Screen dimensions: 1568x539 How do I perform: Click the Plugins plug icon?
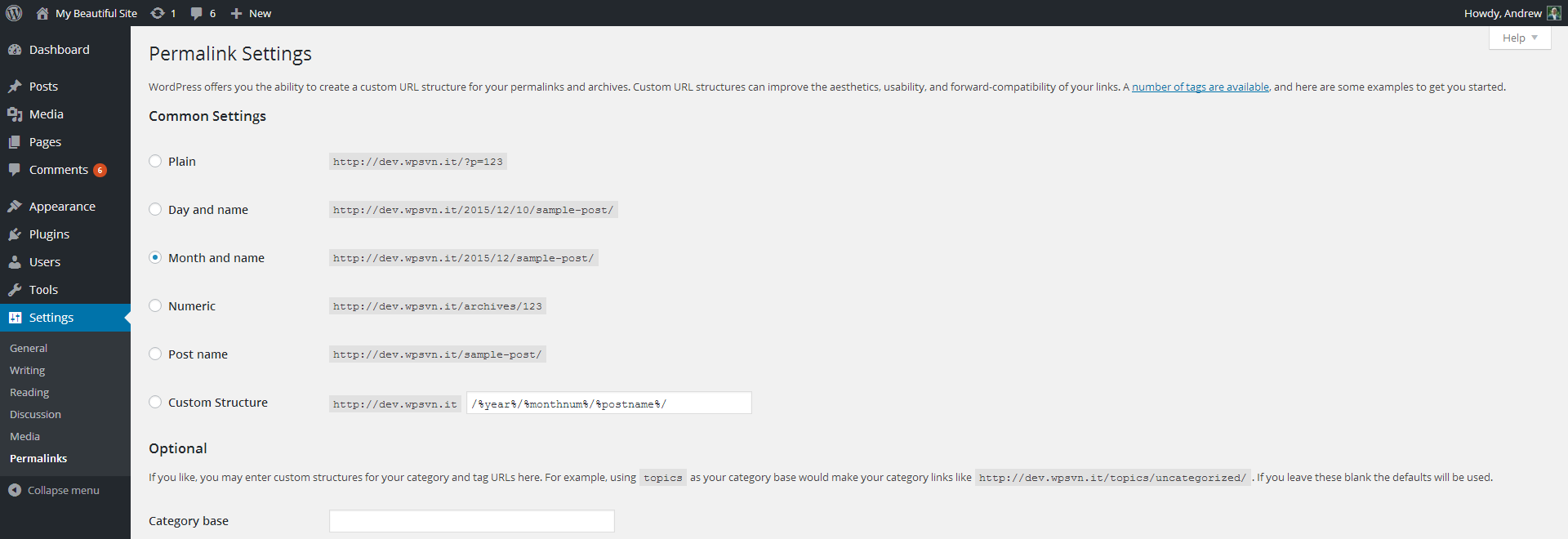[15, 234]
